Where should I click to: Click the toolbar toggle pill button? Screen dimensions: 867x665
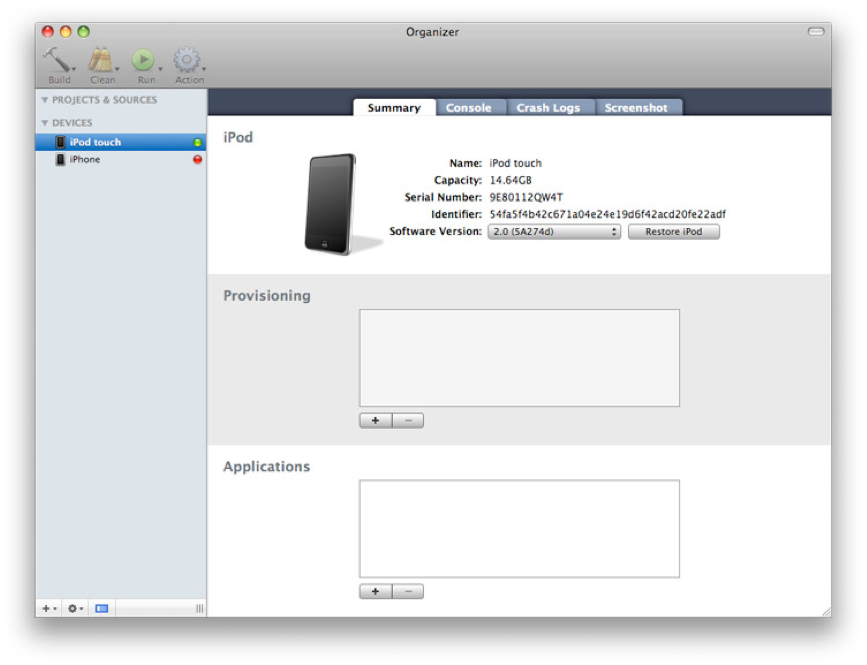(816, 32)
